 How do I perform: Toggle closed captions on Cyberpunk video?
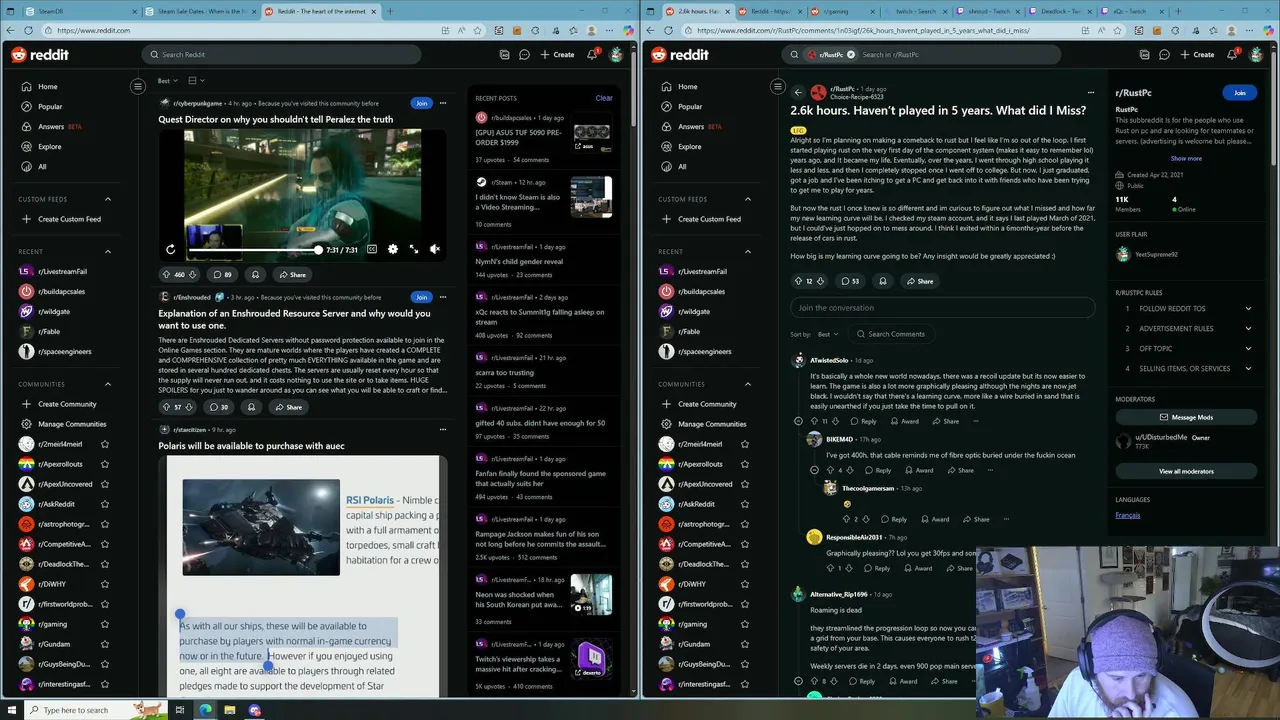(x=372, y=249)
